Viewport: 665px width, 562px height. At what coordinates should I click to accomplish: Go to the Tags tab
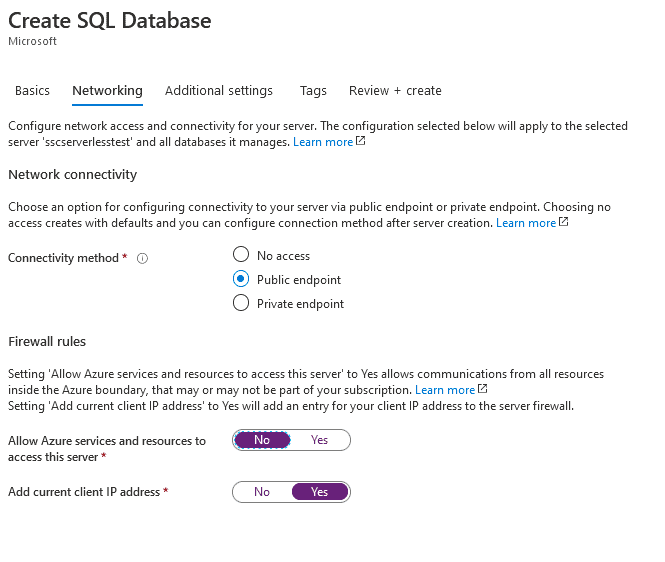[x=313, y=91]
